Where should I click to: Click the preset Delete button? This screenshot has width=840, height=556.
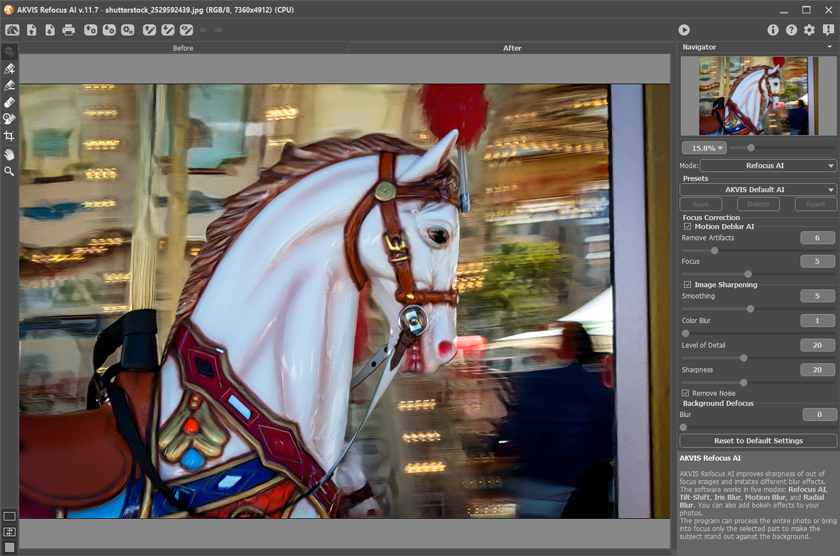coord(758,204)
